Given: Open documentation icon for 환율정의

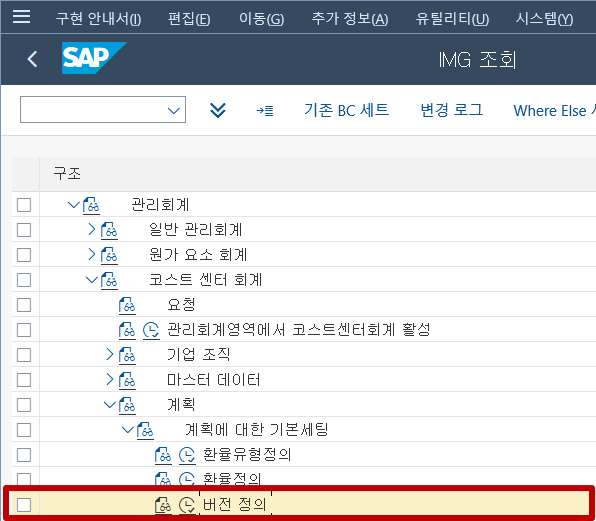Looking at the screenshot, I should click(163, 479).
